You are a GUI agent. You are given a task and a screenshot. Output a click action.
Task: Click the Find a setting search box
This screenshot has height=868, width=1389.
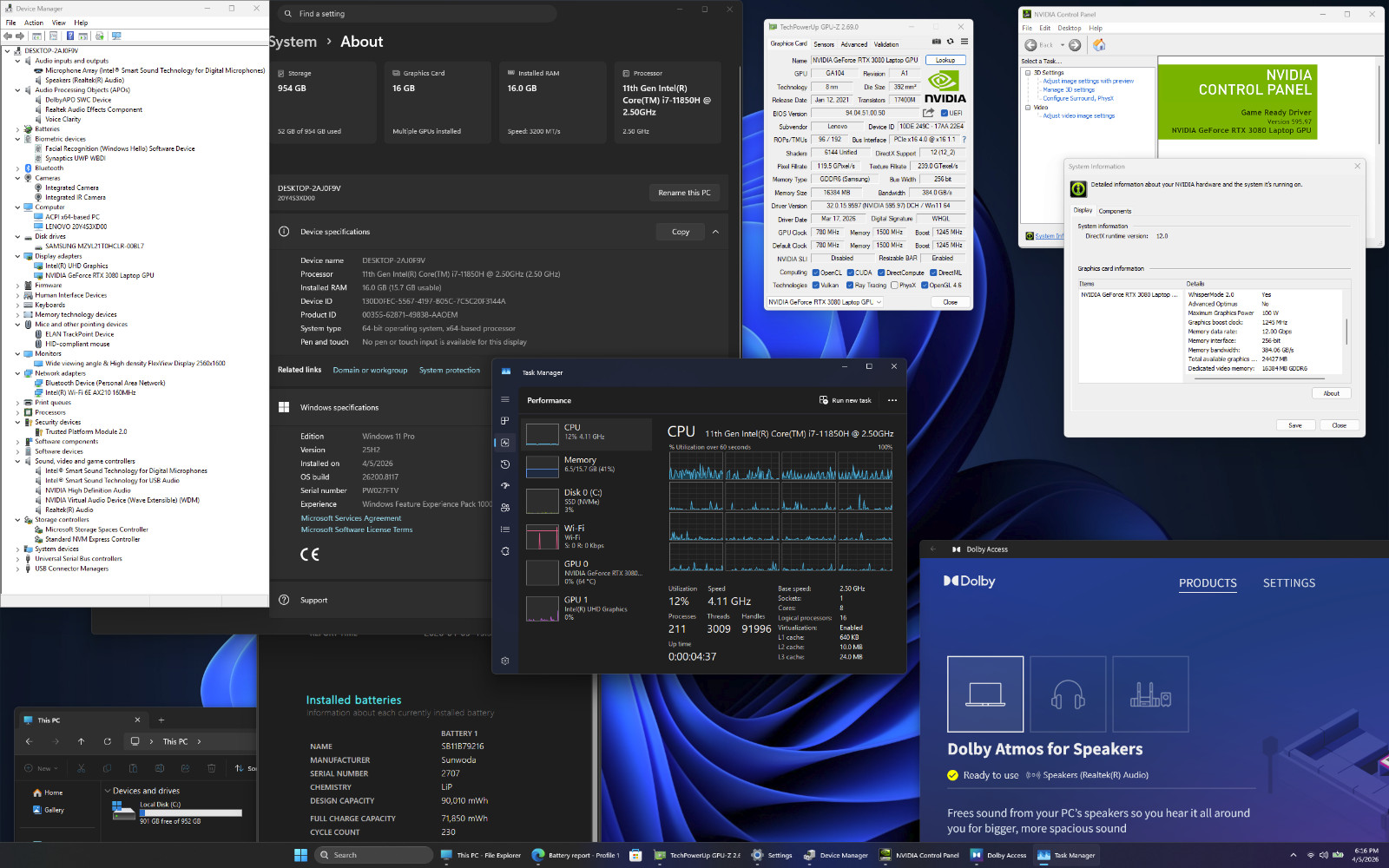click(418, 14)
